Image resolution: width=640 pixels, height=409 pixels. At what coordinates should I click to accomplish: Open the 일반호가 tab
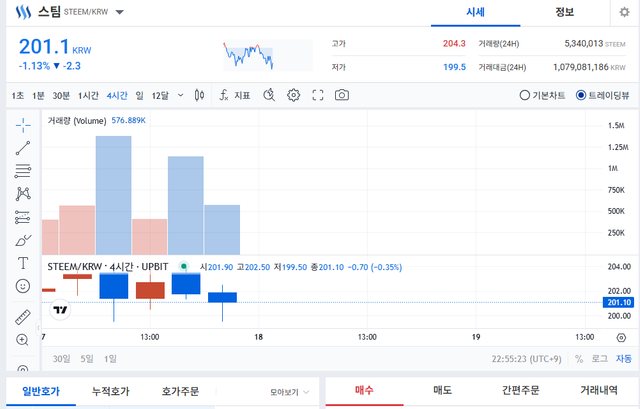point(41,391)
